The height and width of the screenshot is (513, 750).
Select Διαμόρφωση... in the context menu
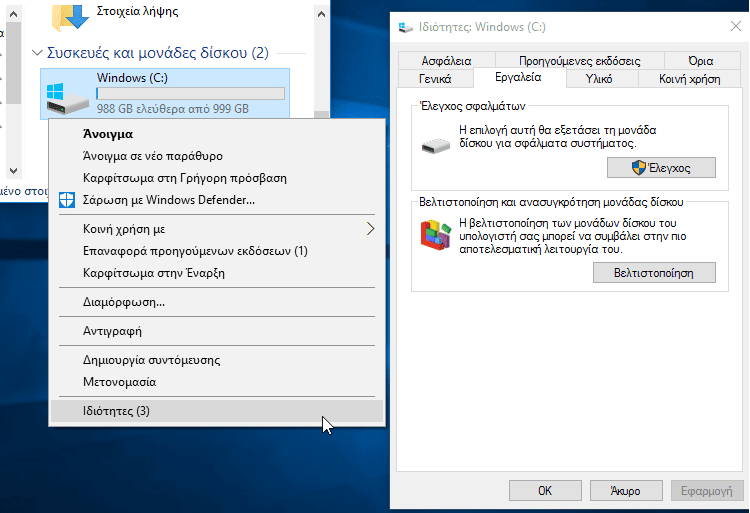[x=124, y=302]
